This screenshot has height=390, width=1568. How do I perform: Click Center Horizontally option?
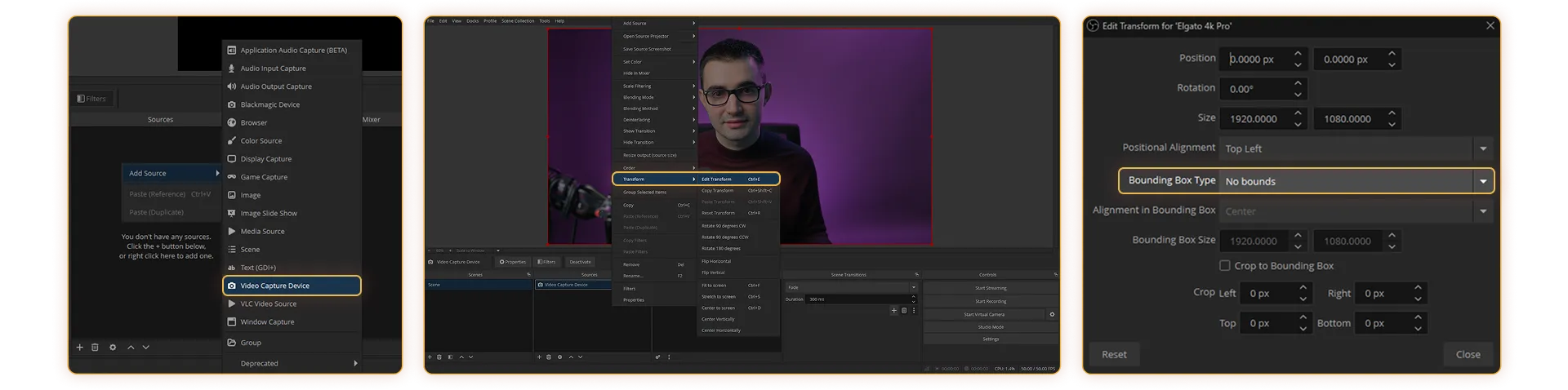(x=738, y=330)
